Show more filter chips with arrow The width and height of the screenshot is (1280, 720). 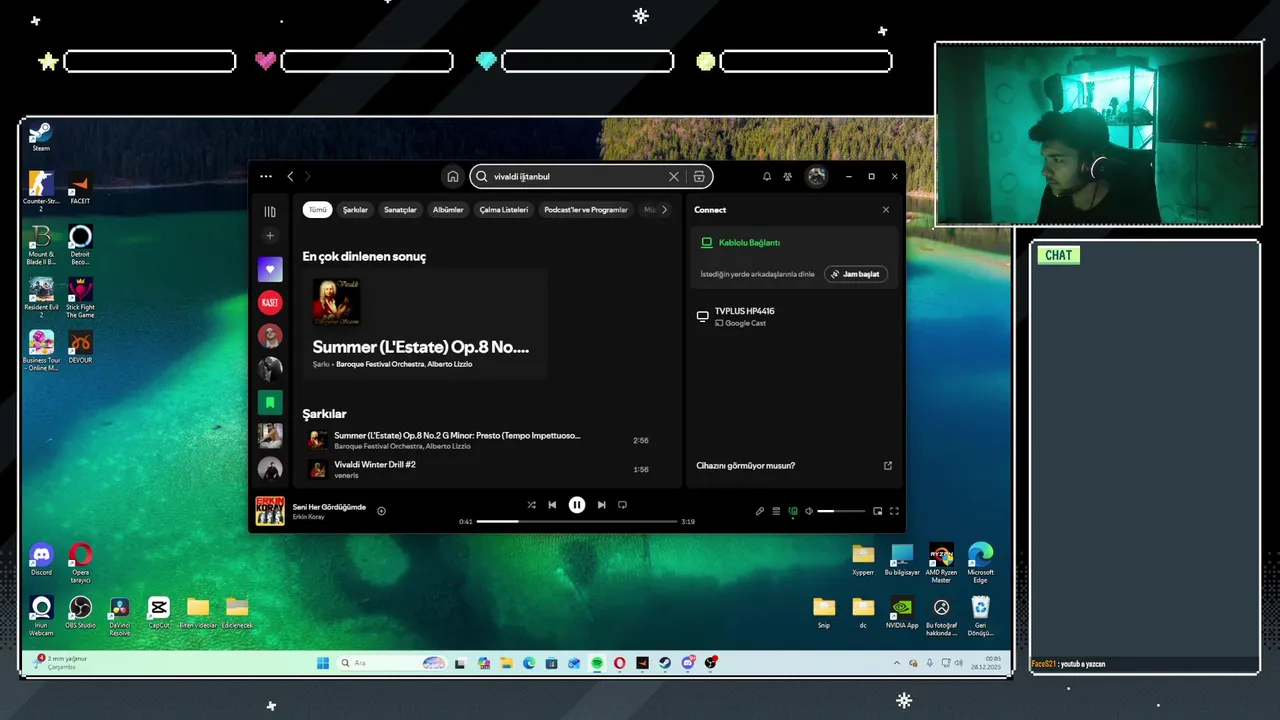click(x=664, y=210)
